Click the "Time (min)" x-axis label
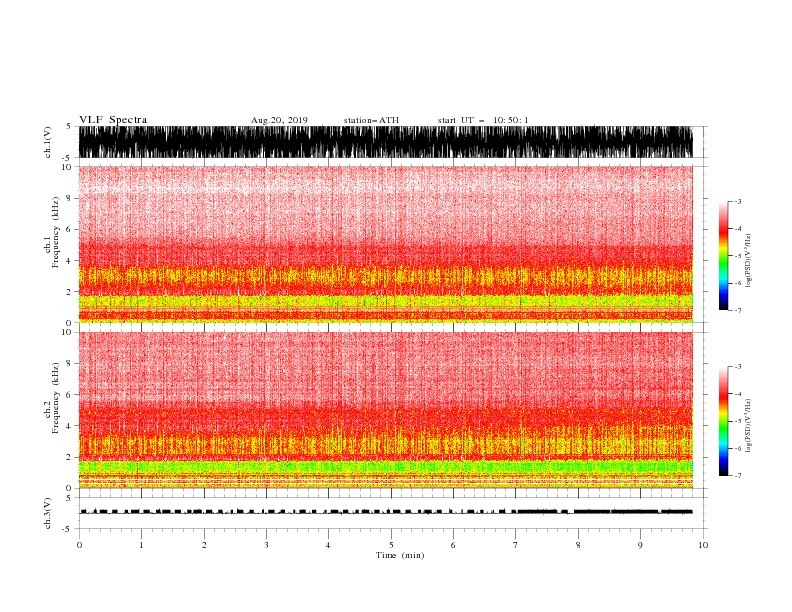Viewport: 792px width, 612px height. click(400, 555)
